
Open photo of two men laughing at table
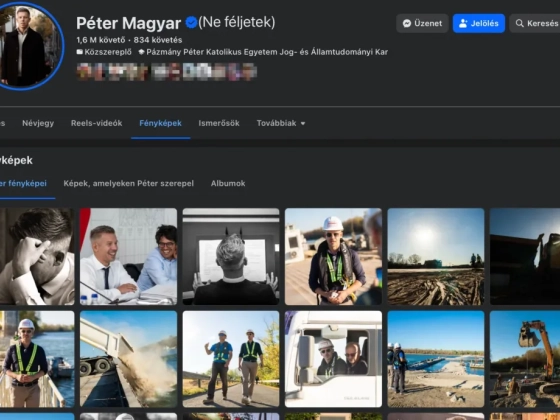coord(129,256)
